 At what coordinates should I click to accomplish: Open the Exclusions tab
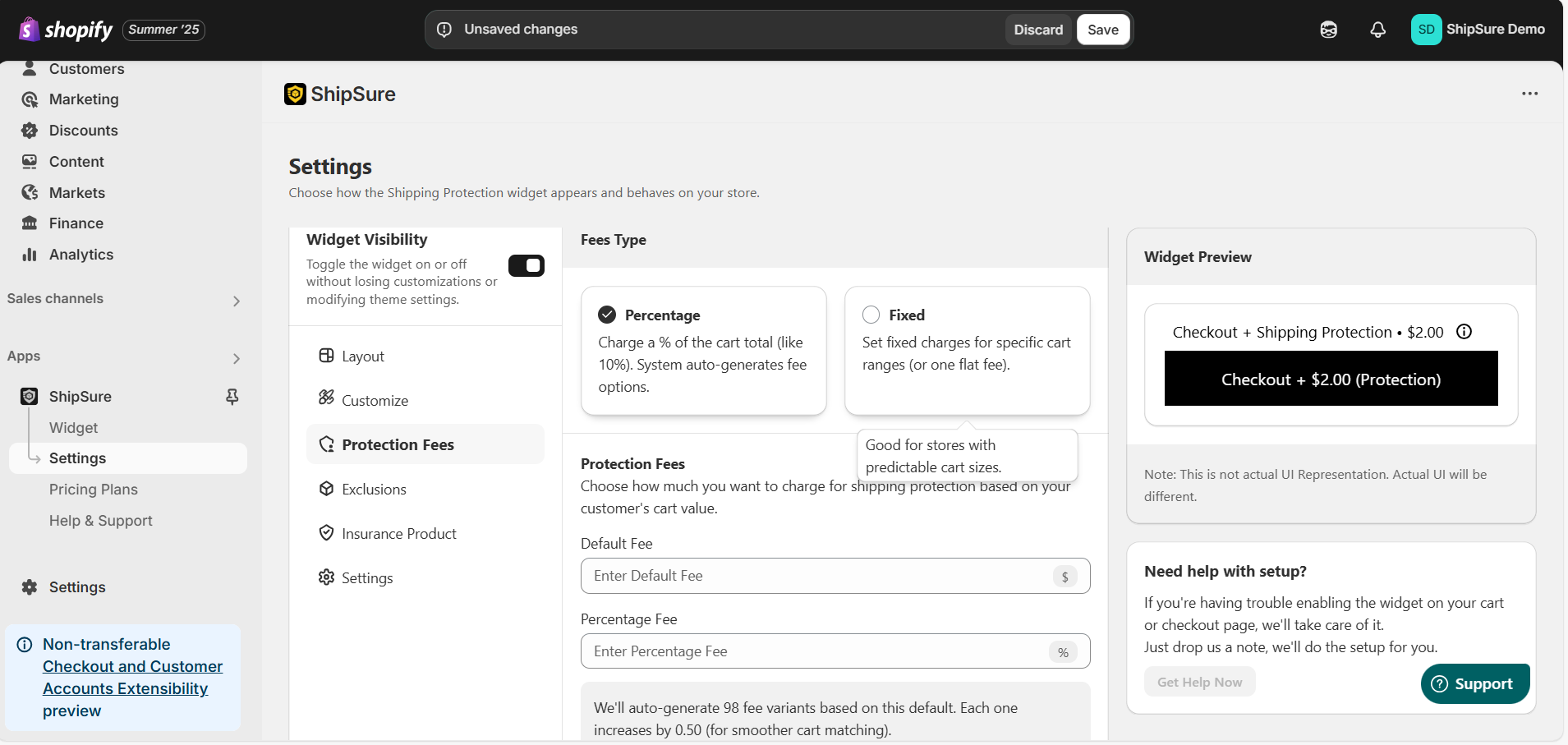point(425,489)
